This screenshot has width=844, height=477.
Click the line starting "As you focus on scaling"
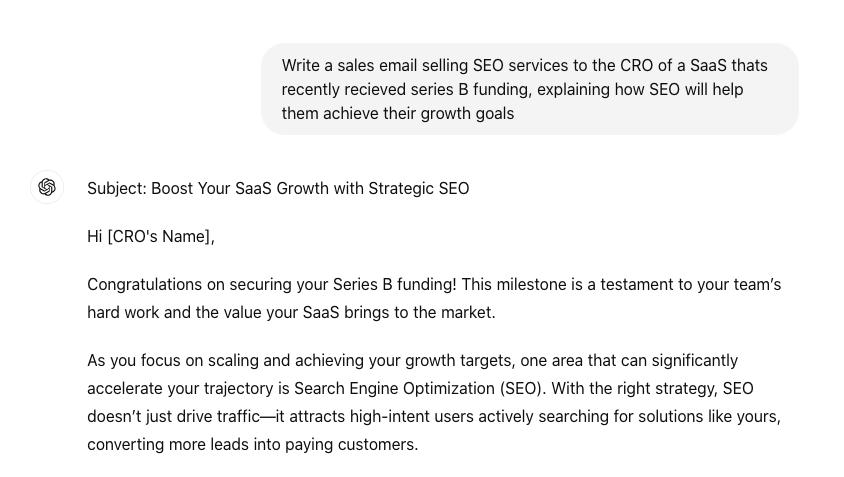[412, 360]
